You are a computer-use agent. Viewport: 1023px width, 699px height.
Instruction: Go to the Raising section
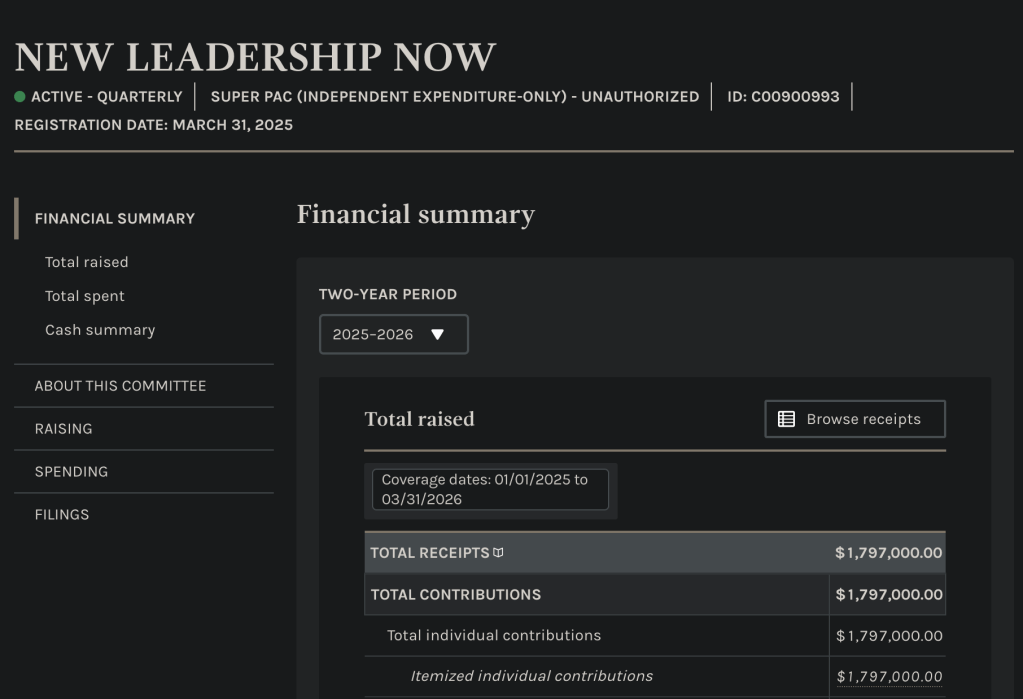[x=63, y=429]
